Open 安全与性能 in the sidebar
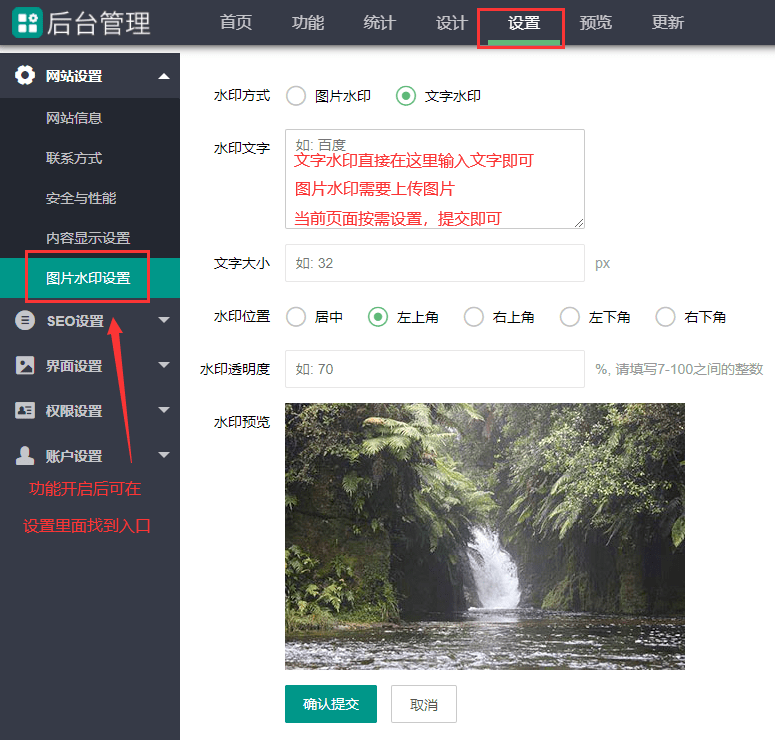The width and height of the screenshot is (775, 740). point(81,198)
